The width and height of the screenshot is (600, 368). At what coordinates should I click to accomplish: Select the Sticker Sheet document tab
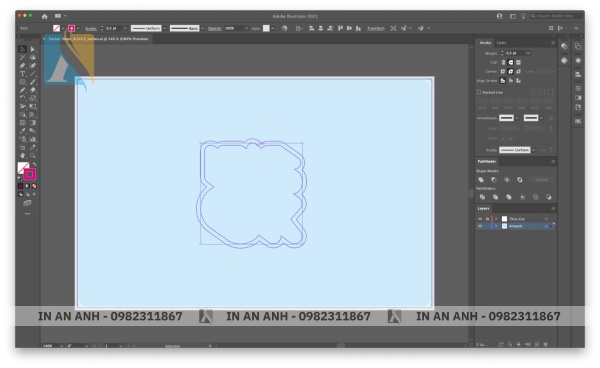(x=98, y=39)
